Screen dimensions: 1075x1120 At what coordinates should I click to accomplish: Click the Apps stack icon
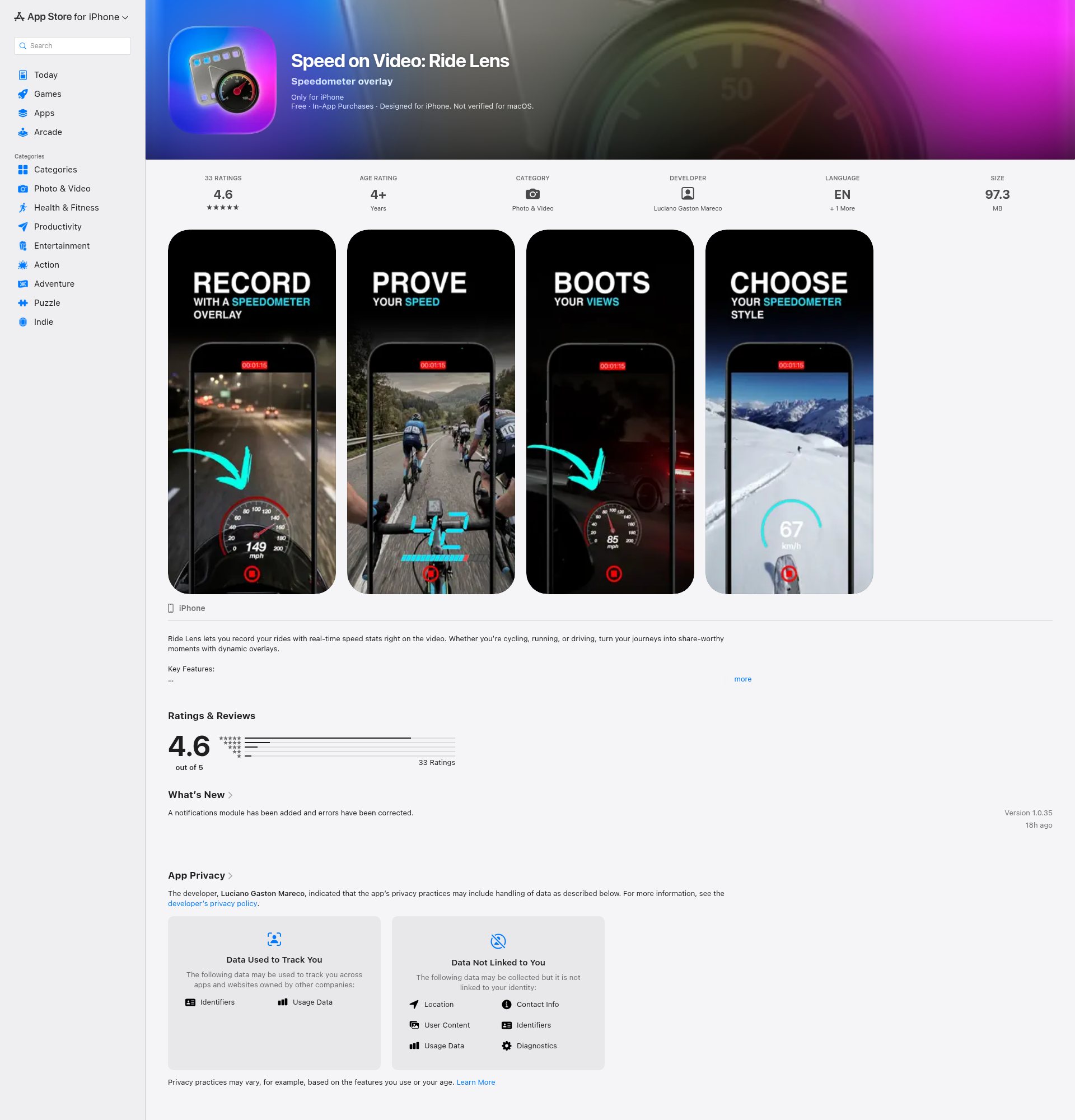23,113
